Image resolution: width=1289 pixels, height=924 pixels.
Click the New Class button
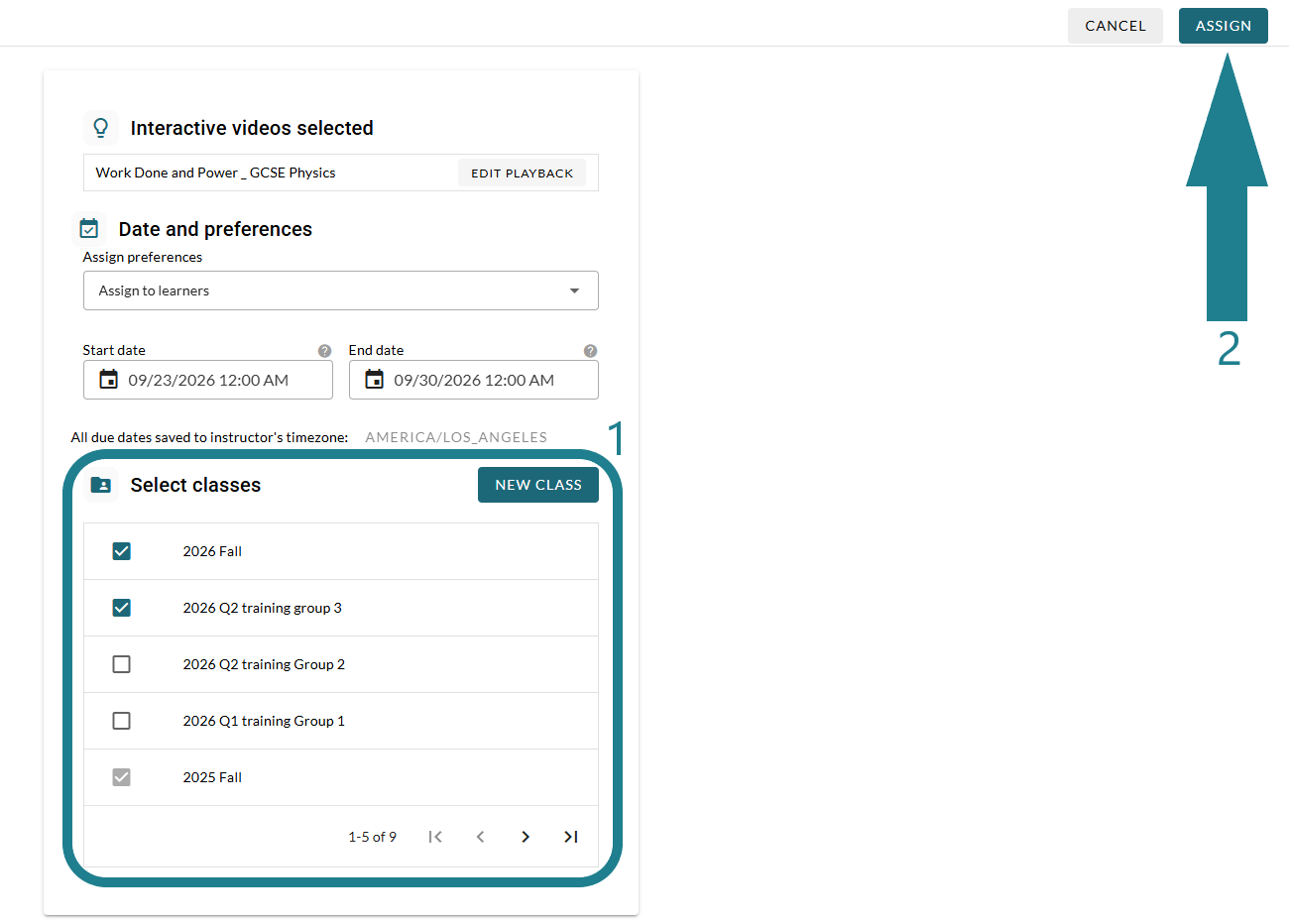(538, 485)
